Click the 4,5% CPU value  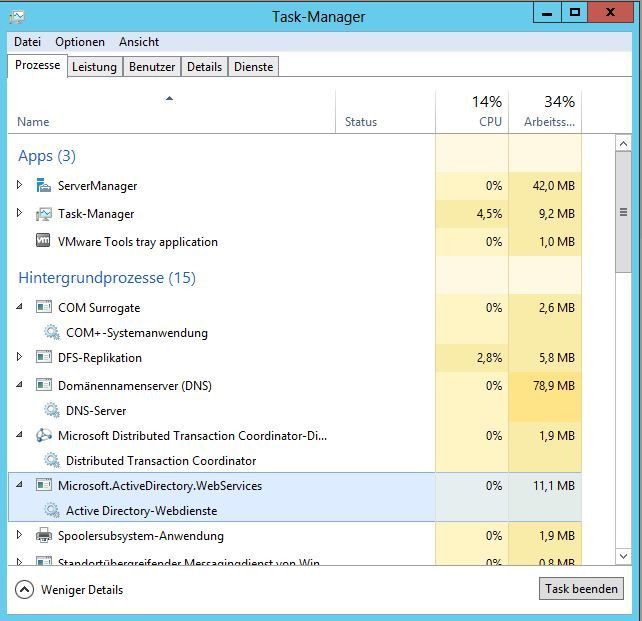[x=489, y=214]
